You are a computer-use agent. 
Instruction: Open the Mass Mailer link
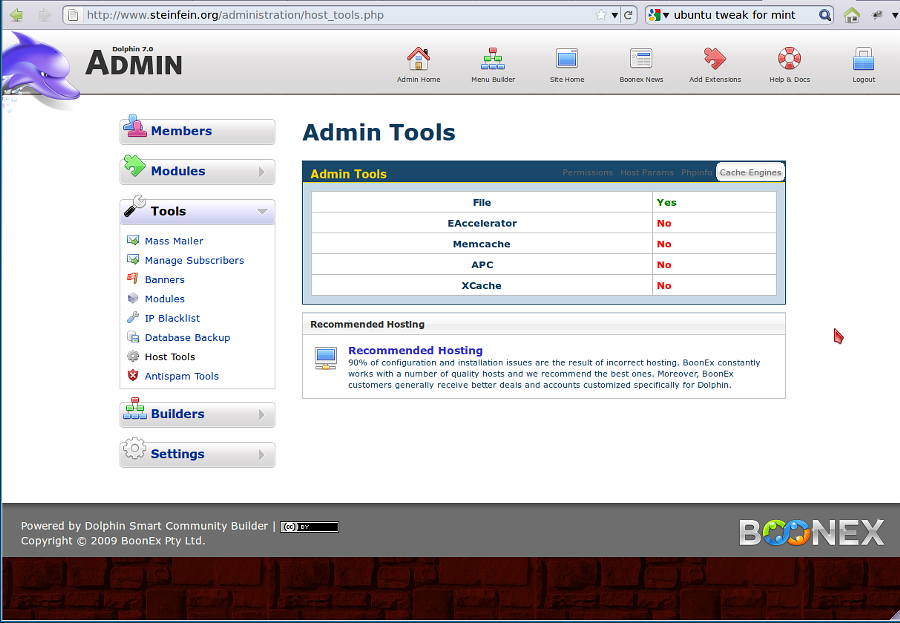pyautogui.click(x=174, y=241)
